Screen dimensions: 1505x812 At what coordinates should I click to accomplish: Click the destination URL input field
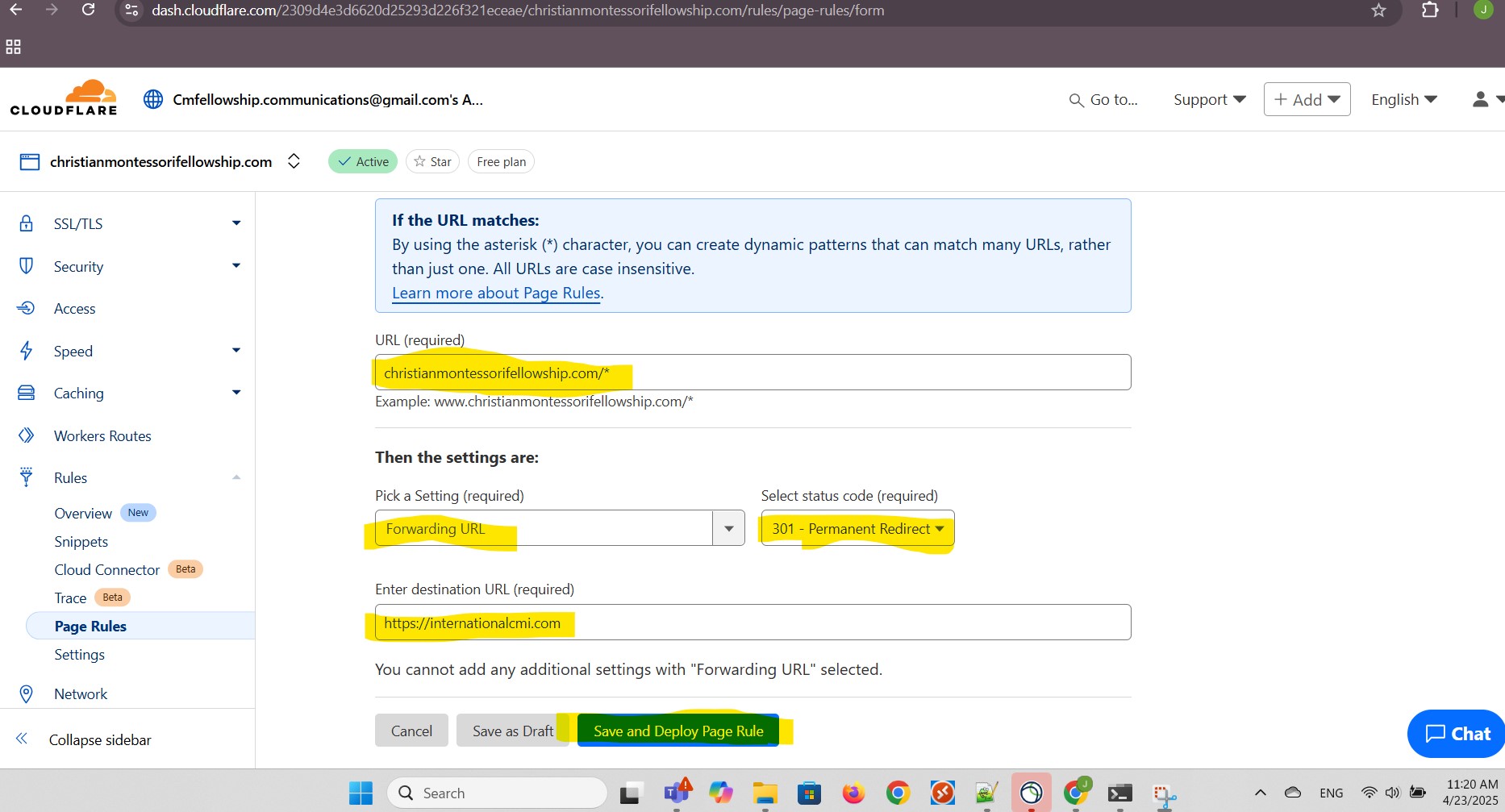click(x=752, y=623)
